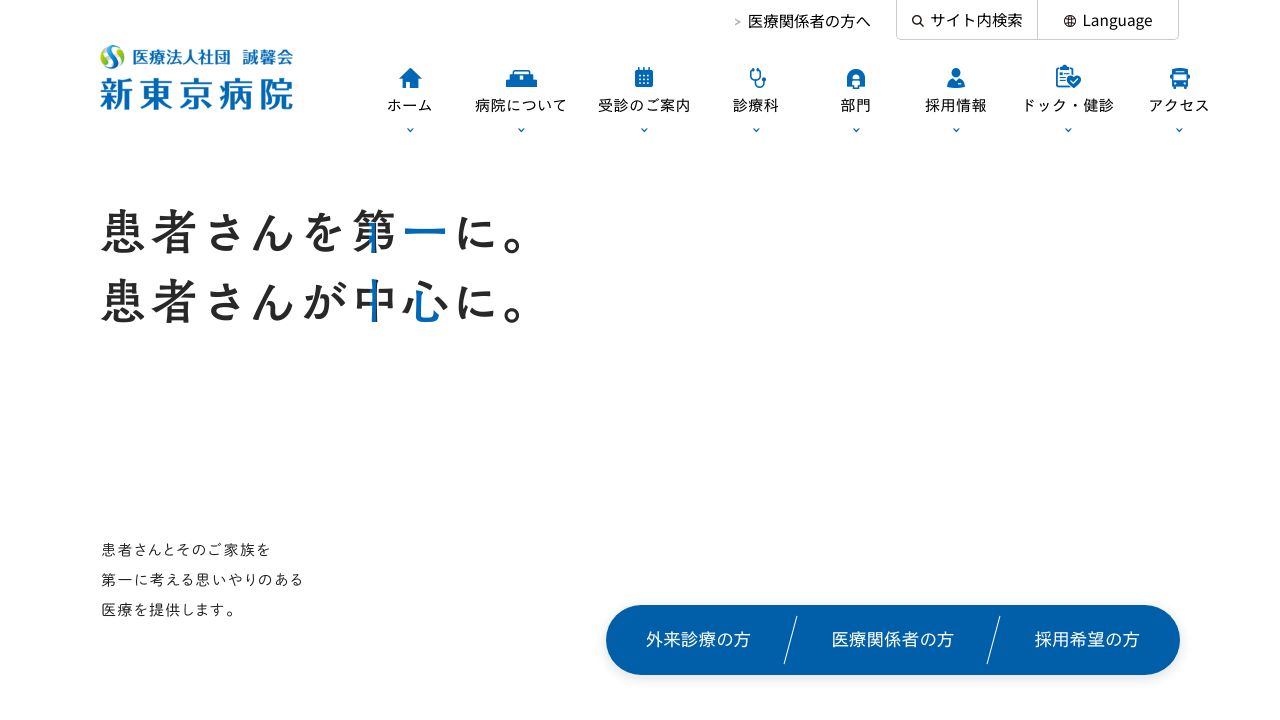Expand the 採用情報 dropdown arrow

[x=956, y=129]
